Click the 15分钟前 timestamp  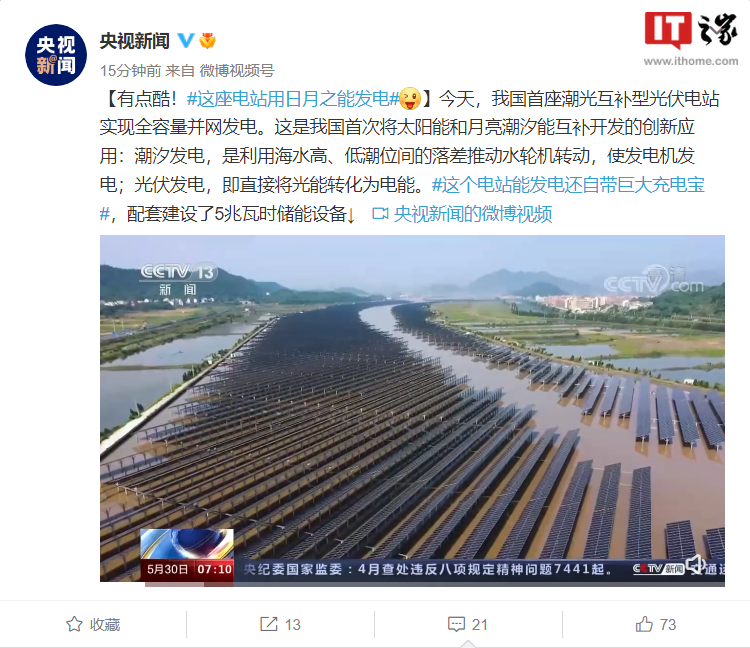(x=131, y=71)
